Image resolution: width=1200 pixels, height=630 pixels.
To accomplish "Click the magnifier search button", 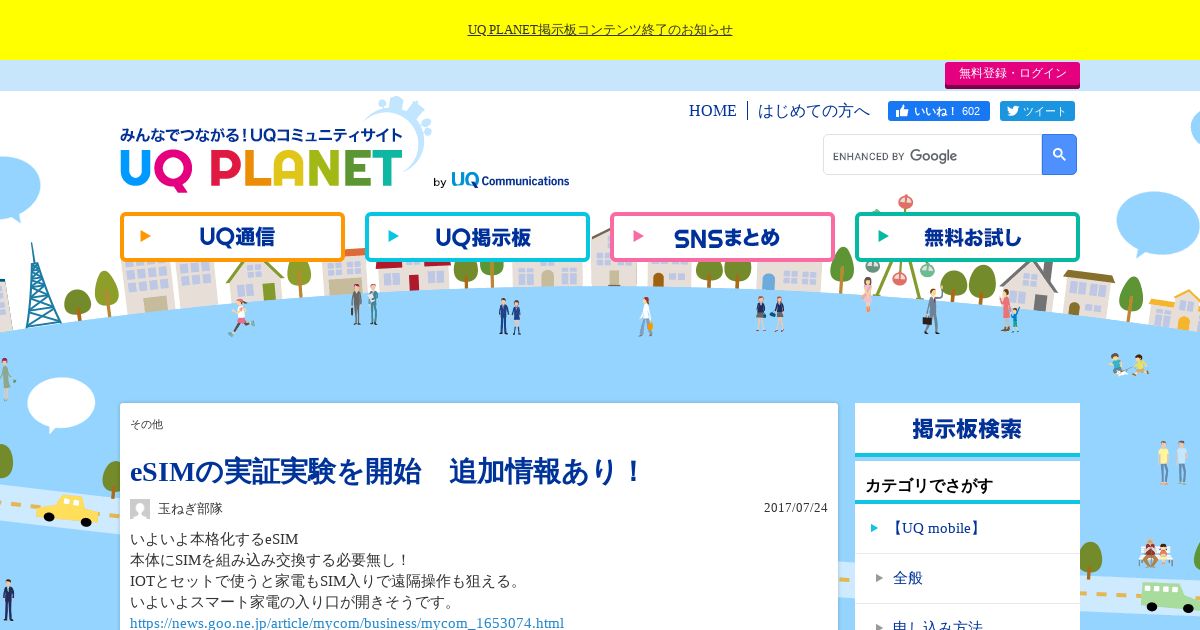I will (x=1059, y=155).
